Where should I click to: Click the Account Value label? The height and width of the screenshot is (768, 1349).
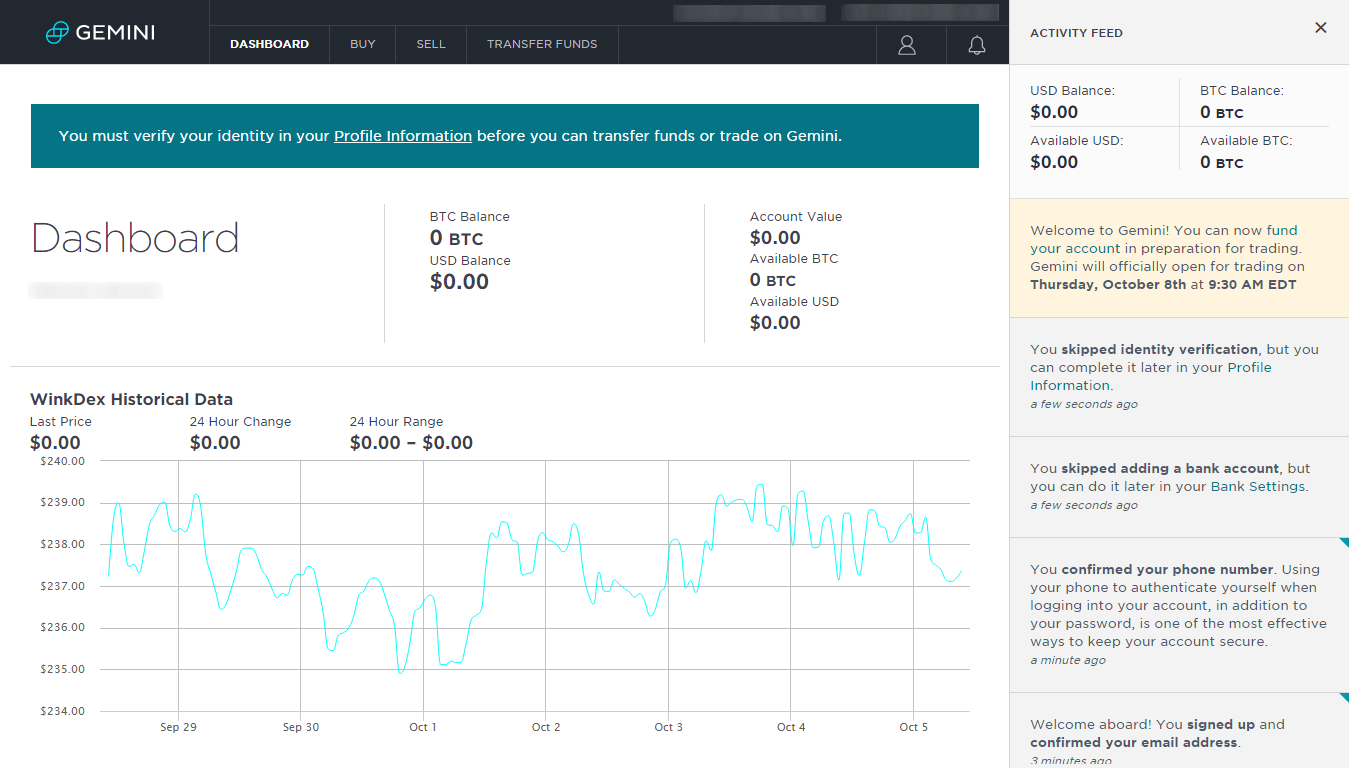click(x=796, y=216)
